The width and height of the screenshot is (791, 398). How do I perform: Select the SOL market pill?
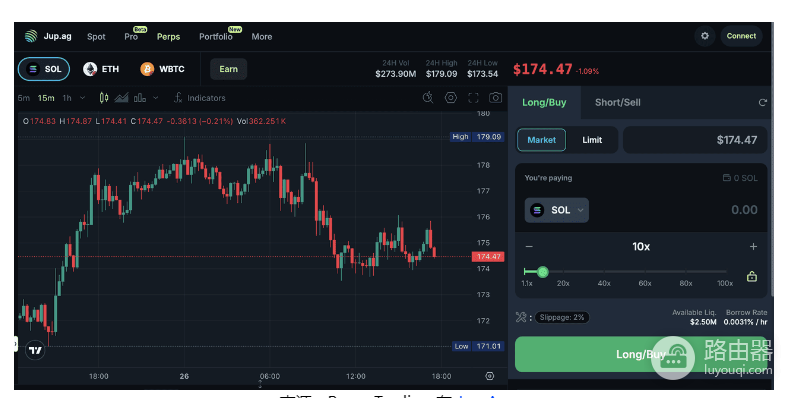coord(44,69)
